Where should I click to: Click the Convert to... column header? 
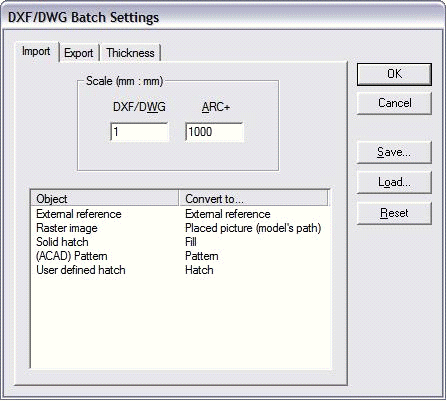coord(254,199)
